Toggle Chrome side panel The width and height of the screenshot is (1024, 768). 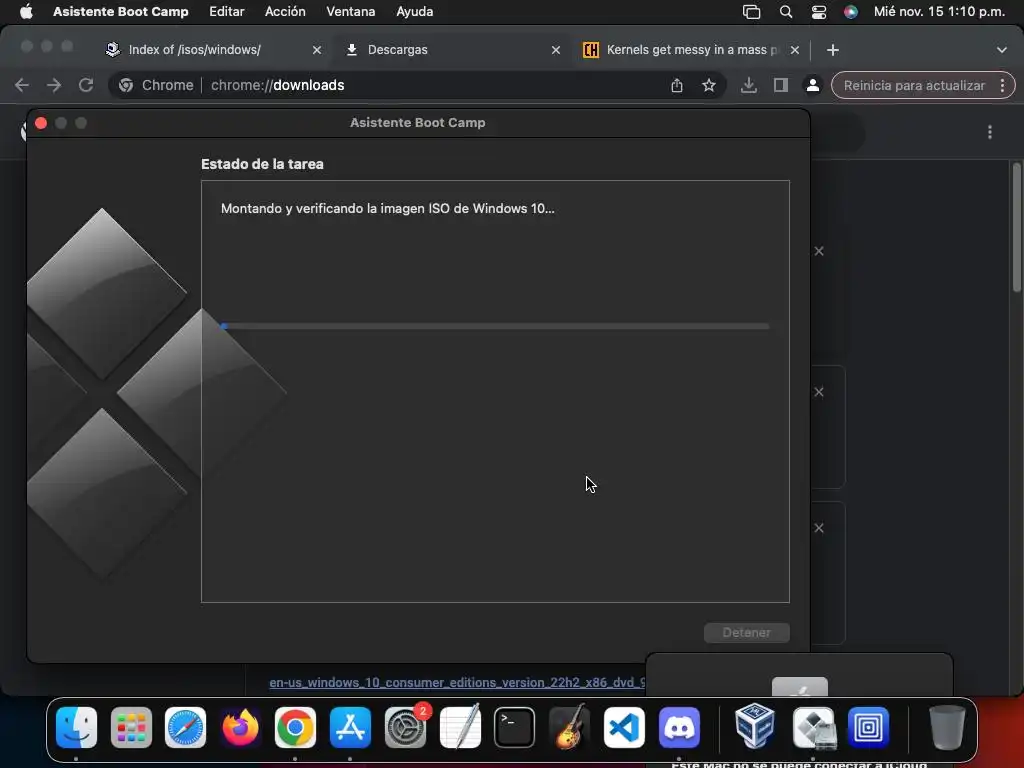coord(781,86)
